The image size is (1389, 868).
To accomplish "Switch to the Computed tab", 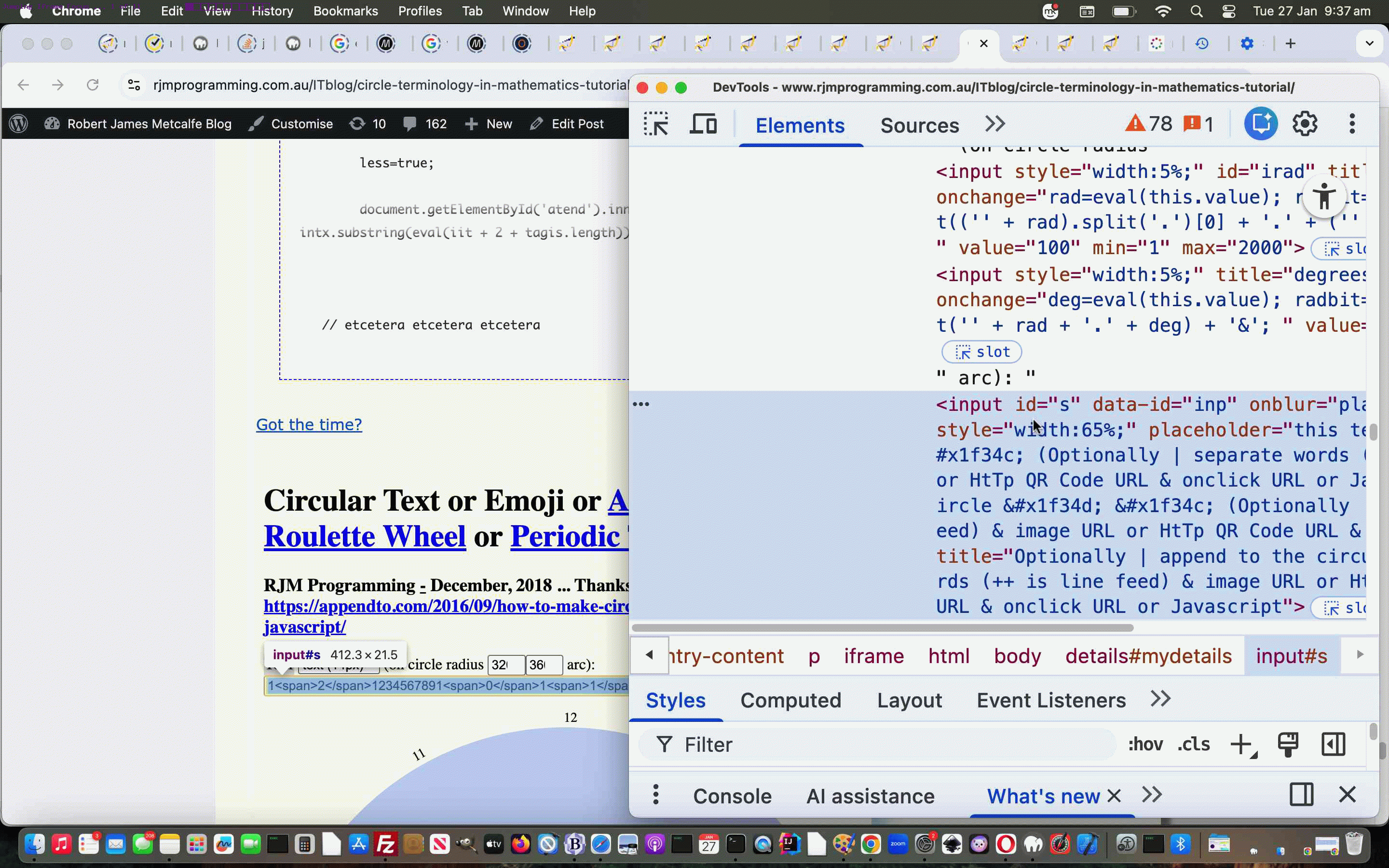I will [790, 700].
